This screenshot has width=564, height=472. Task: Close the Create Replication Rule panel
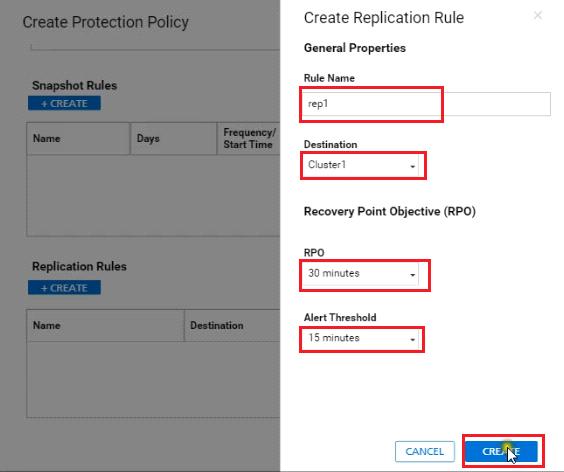[538, 15]
